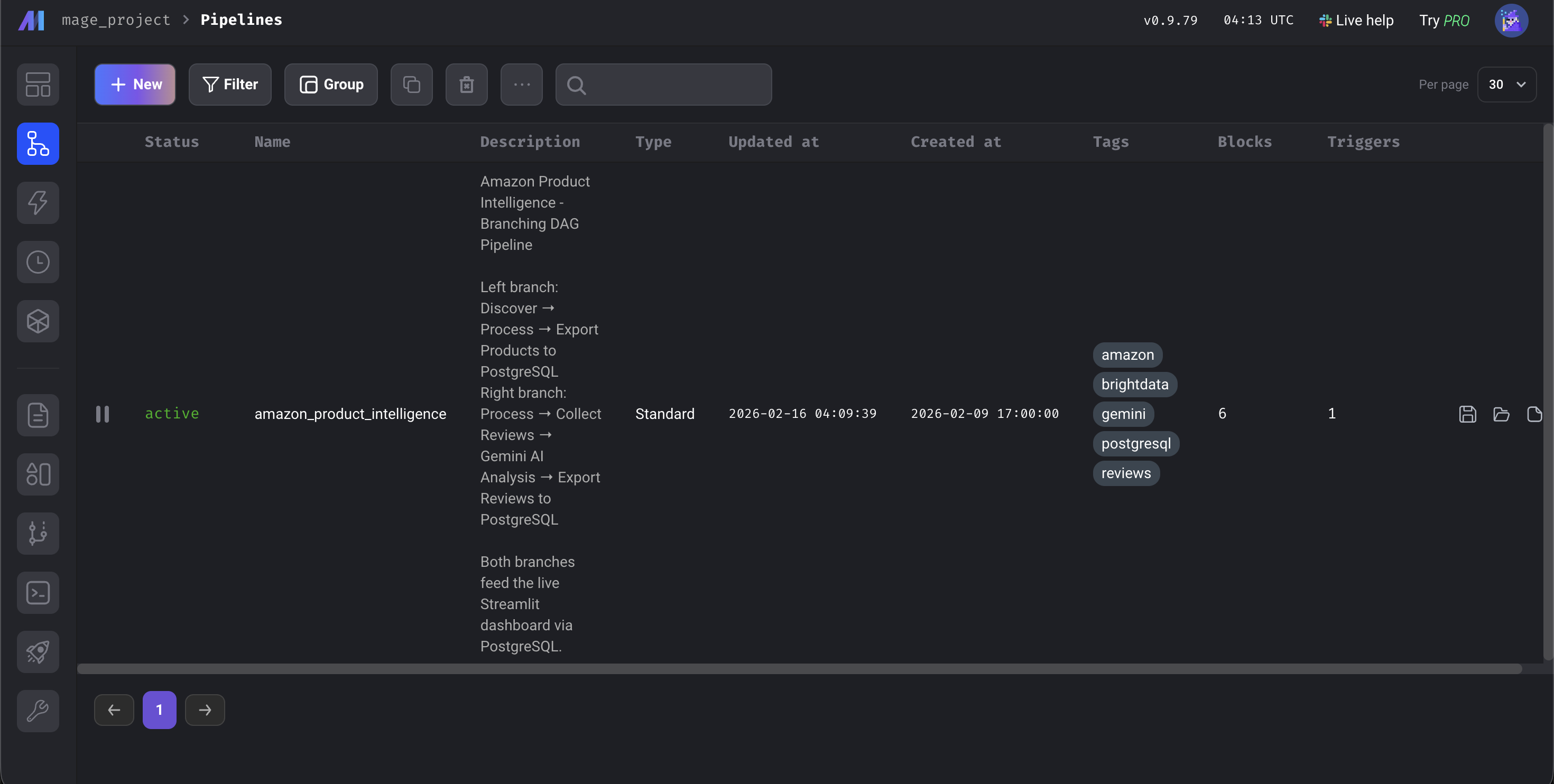Click the search pipelines input field

(663, 85)
